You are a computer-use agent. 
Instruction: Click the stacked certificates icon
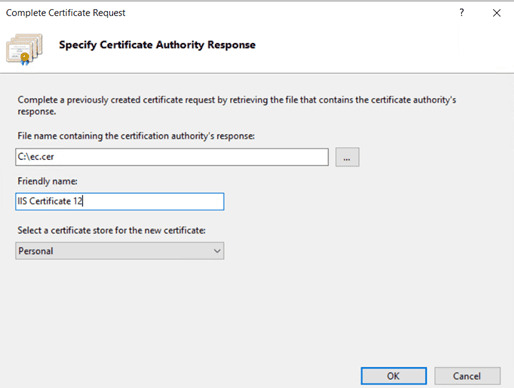tap(24, 49)
